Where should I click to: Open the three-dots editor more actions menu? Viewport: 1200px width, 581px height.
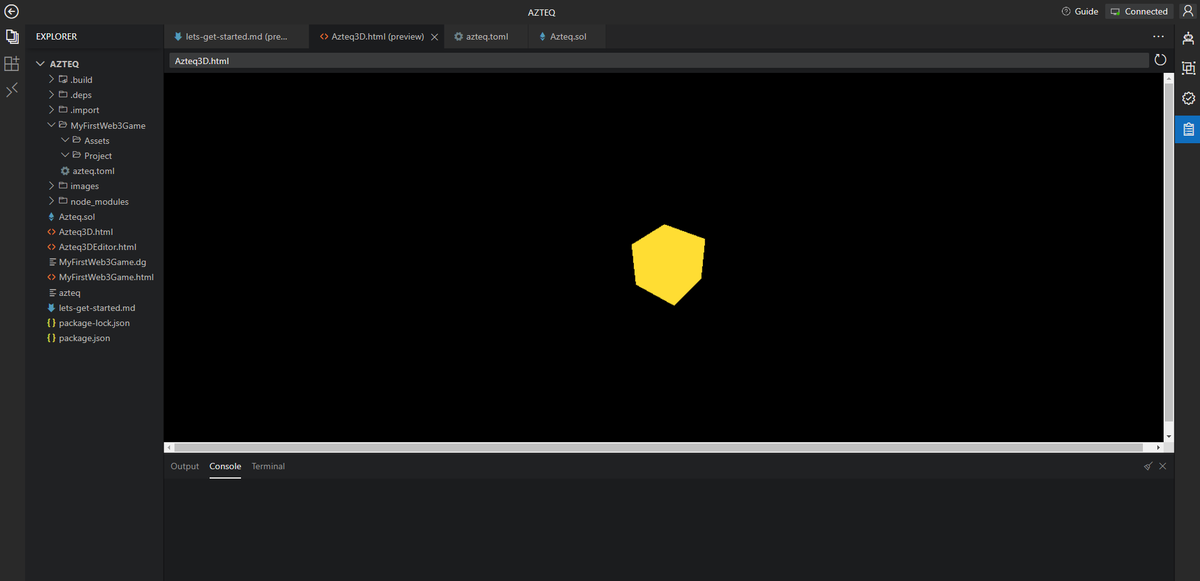(x=1159, y=36)
